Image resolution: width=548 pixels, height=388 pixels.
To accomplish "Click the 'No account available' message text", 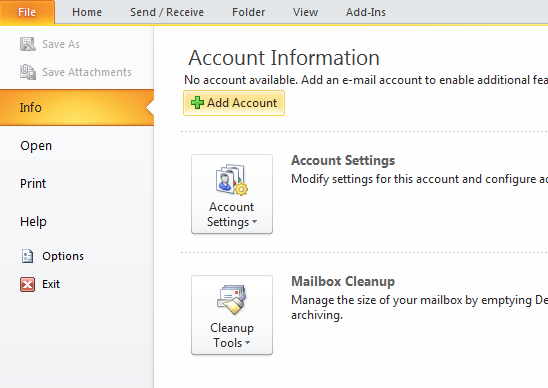I will coord(366,80).
